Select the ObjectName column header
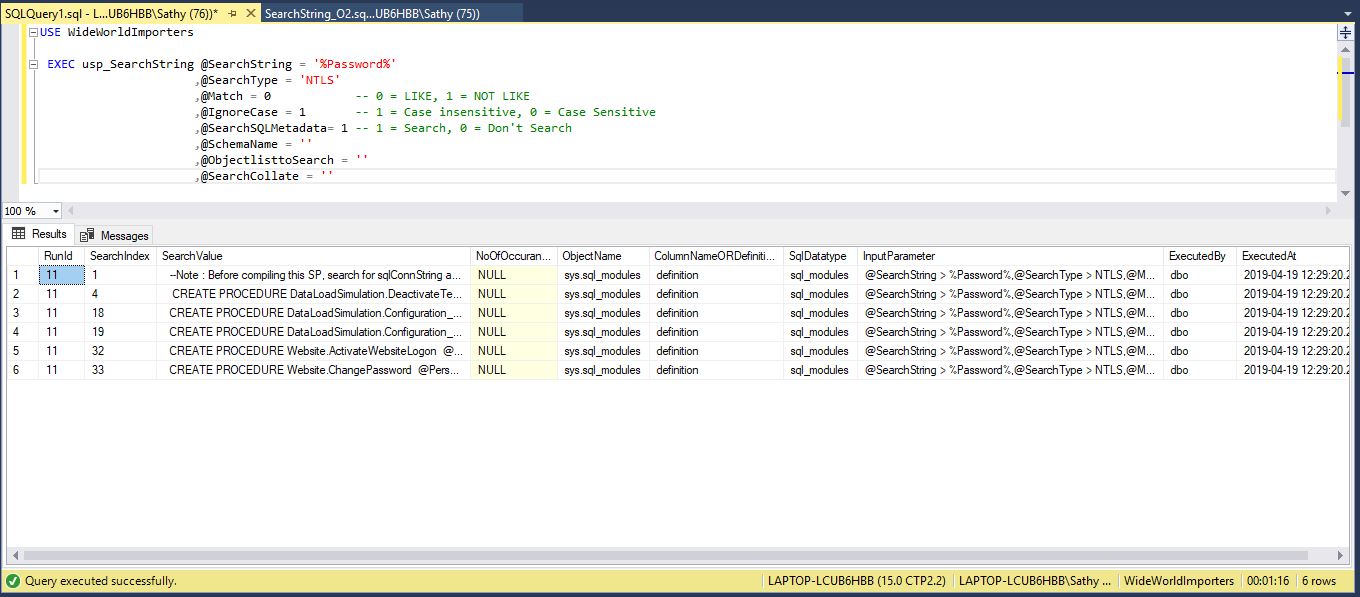1360x597 pixels. click(x=603, y=256)
